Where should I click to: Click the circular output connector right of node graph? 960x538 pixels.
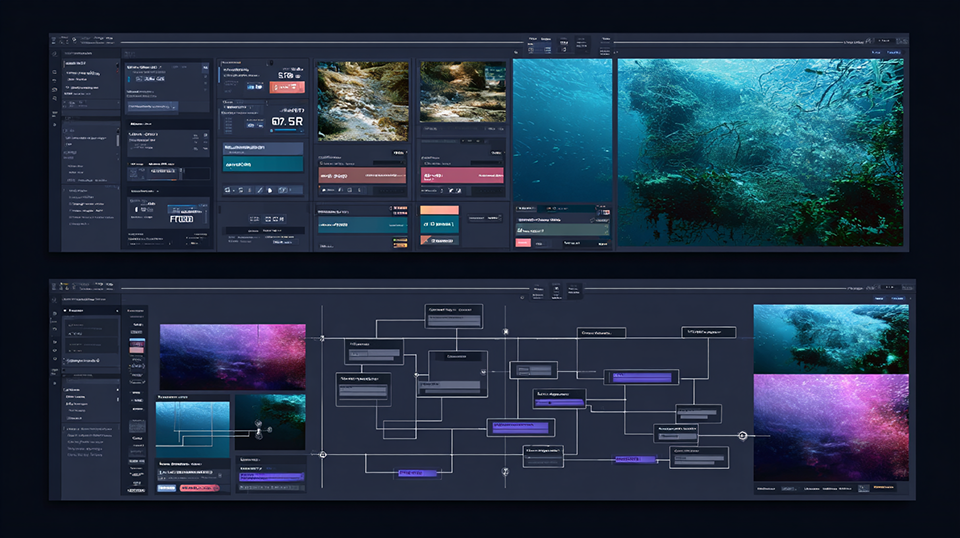coord(742,436)
